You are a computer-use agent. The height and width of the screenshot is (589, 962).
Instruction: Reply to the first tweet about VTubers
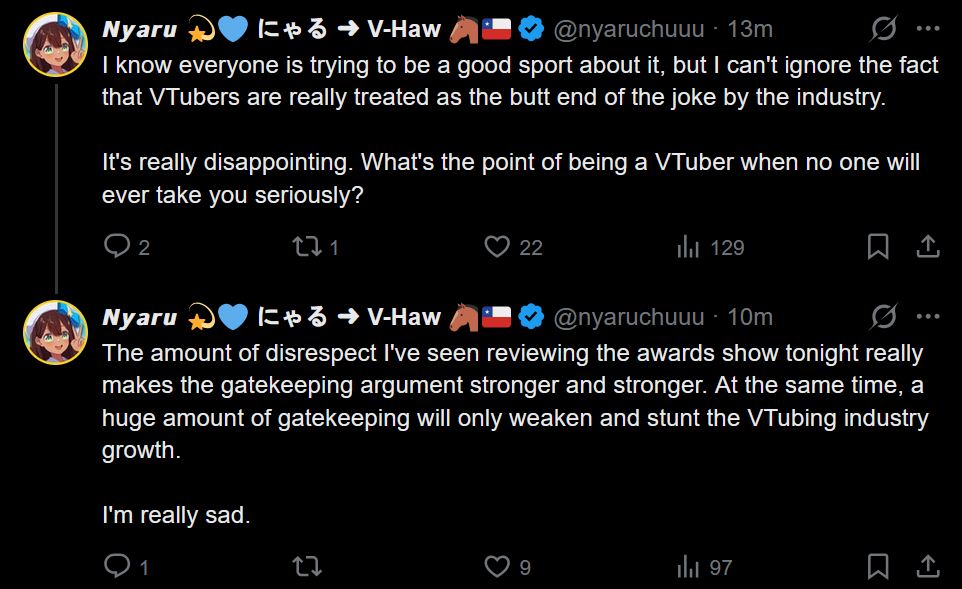(118, 247)
